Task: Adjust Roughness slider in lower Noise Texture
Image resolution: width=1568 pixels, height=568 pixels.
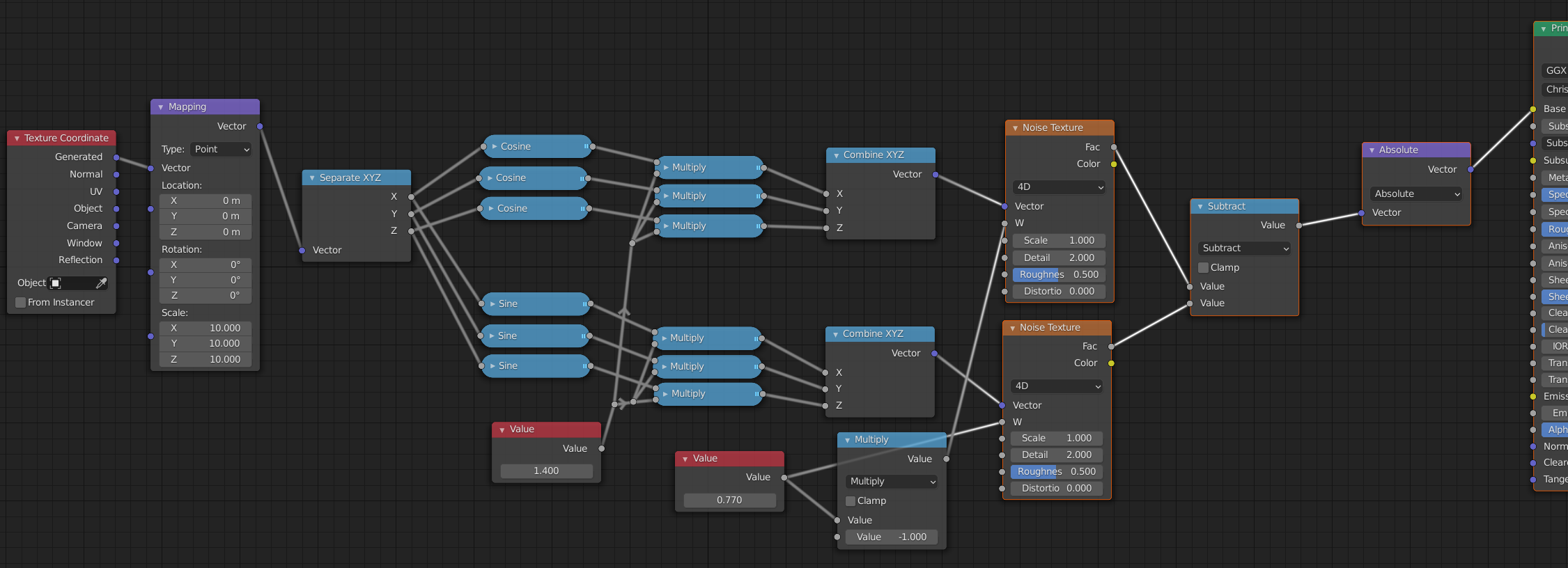Action: pos(1056,471)
